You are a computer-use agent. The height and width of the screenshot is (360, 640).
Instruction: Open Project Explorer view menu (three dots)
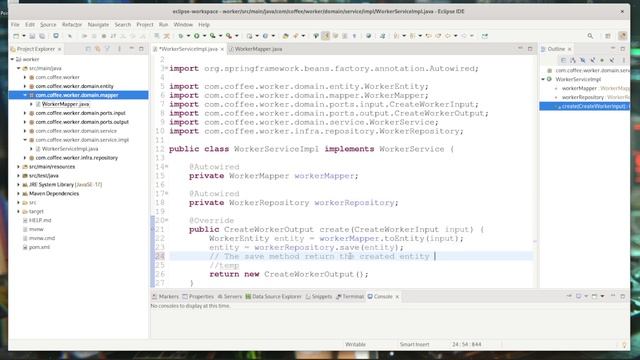119,49
